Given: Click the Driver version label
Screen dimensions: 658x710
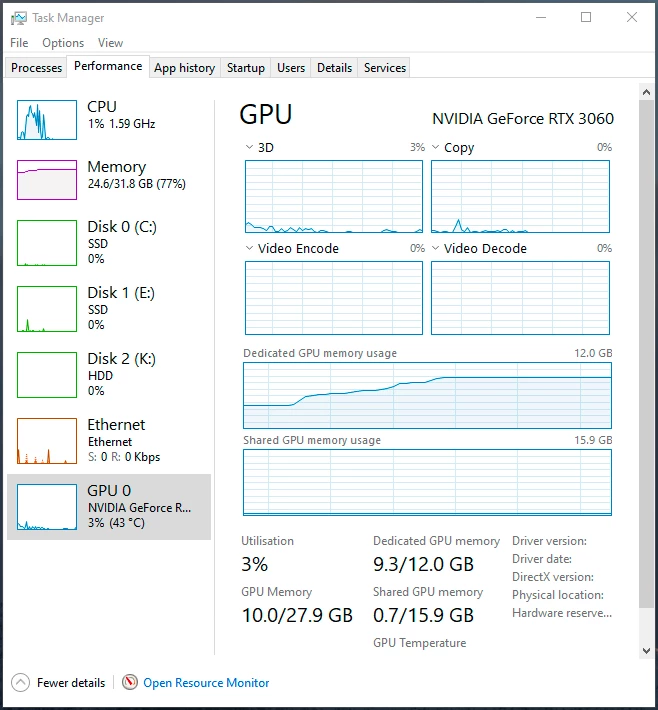Looking at the screenshot, I should (549, 541).
